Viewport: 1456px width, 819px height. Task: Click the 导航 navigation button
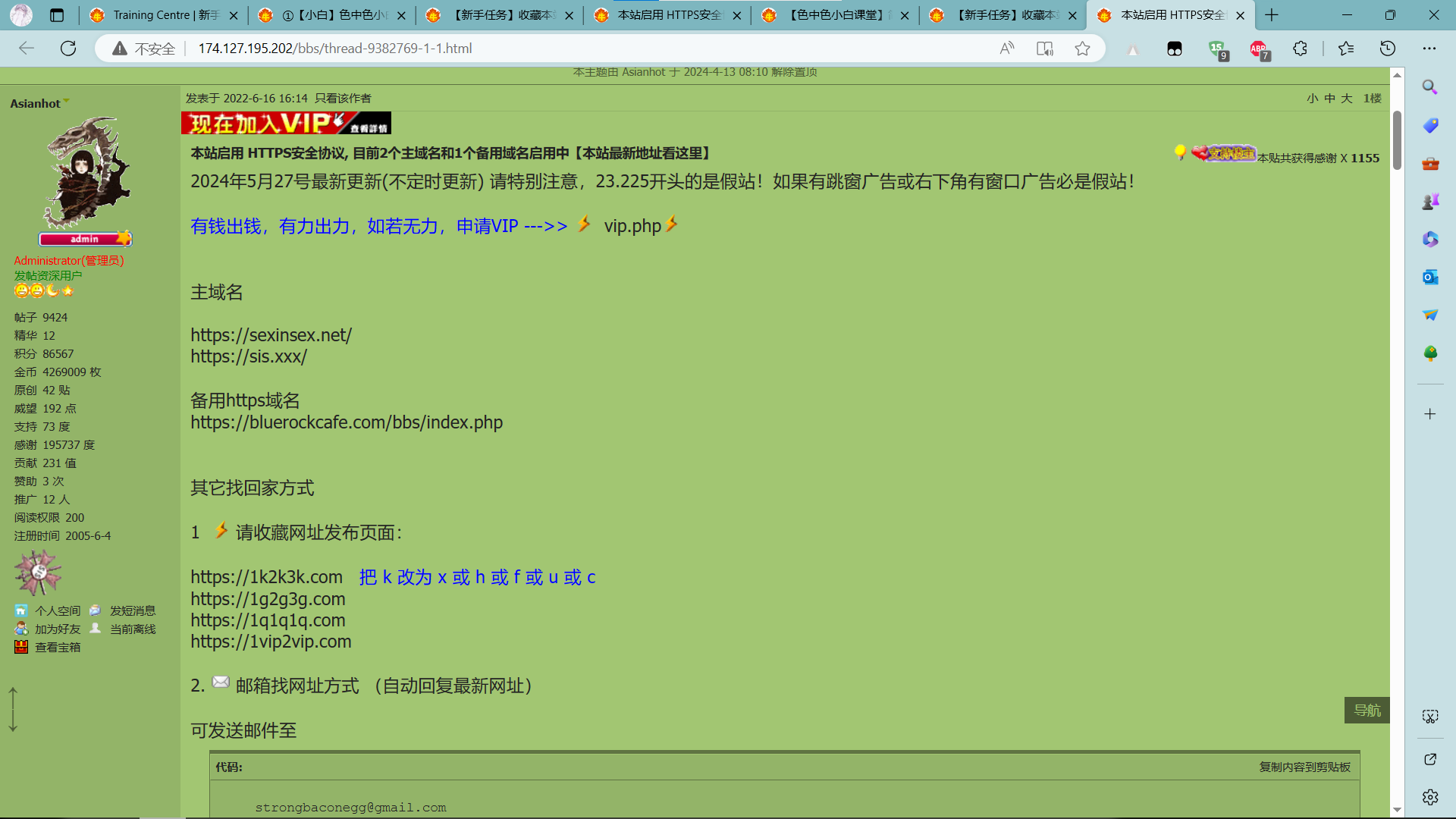pyautogui.click(x=1367, y=710)
